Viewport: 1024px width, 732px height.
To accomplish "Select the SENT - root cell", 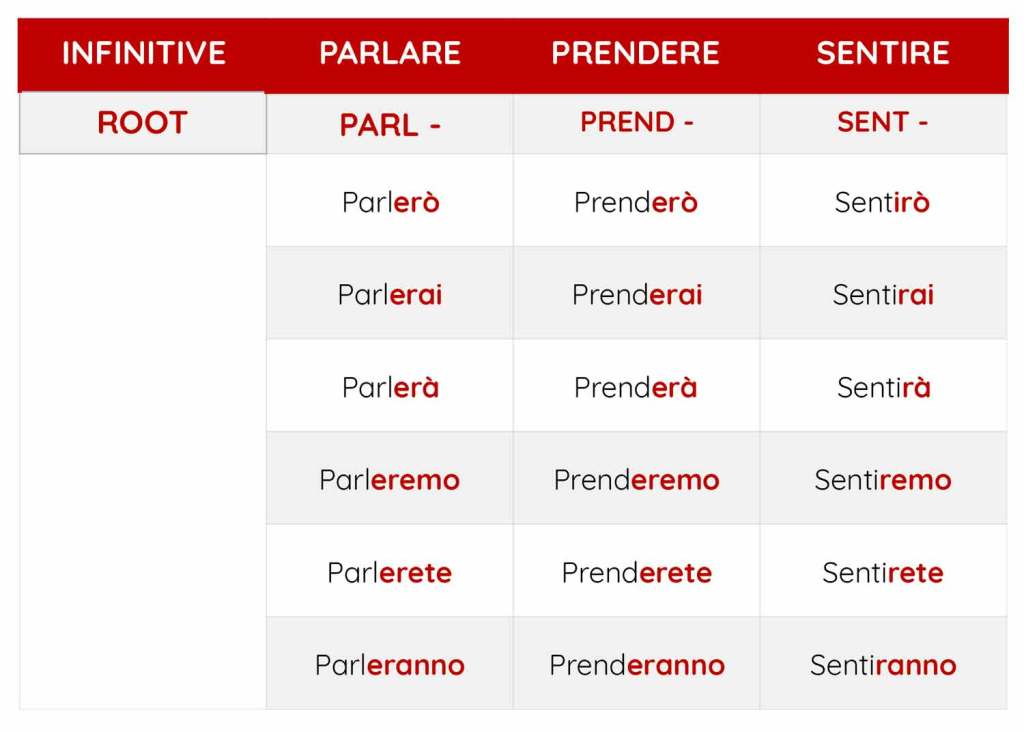I will (883, 123).
